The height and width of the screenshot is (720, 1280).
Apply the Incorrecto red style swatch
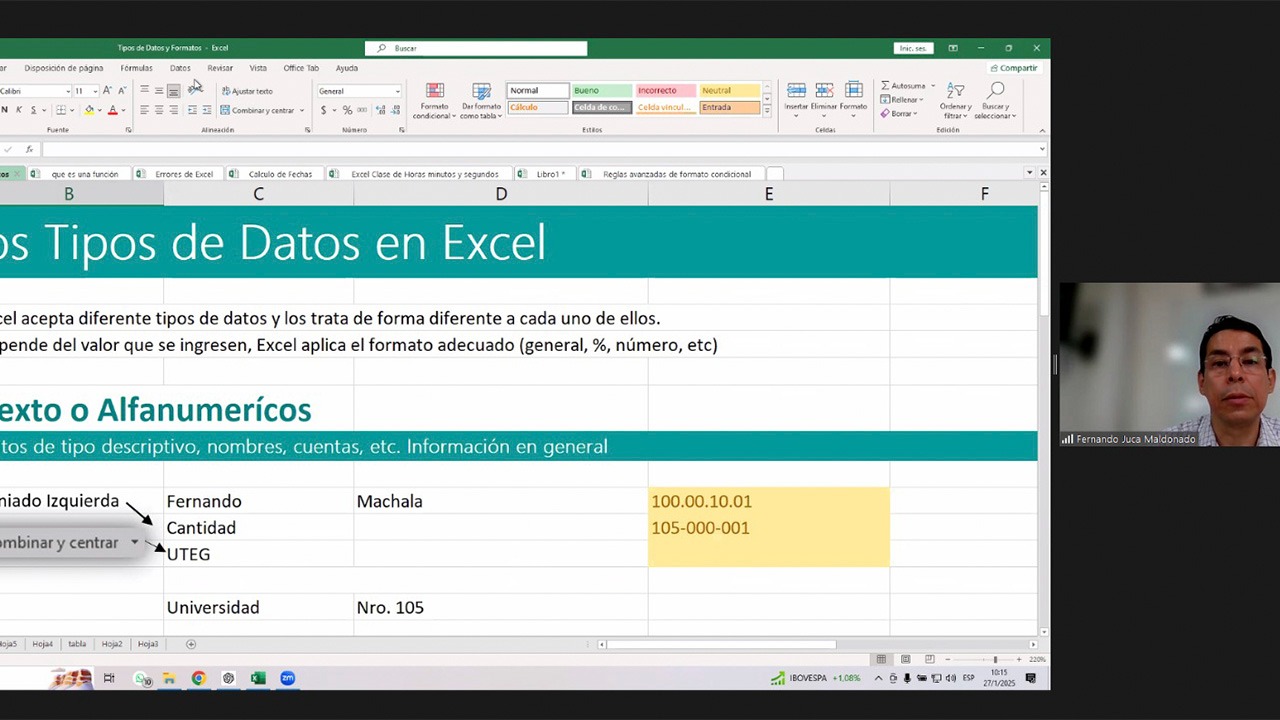(x=665, y=91)
